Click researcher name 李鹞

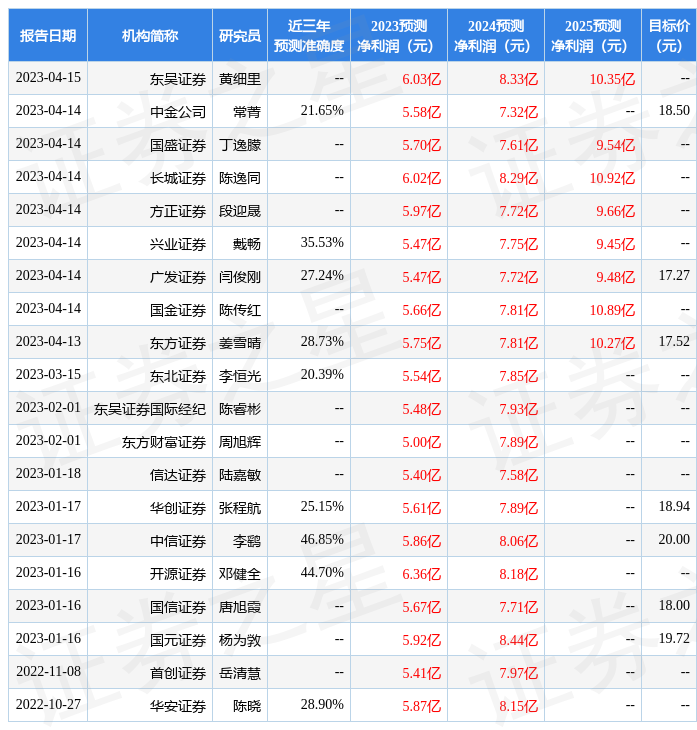tap(247, 541)
